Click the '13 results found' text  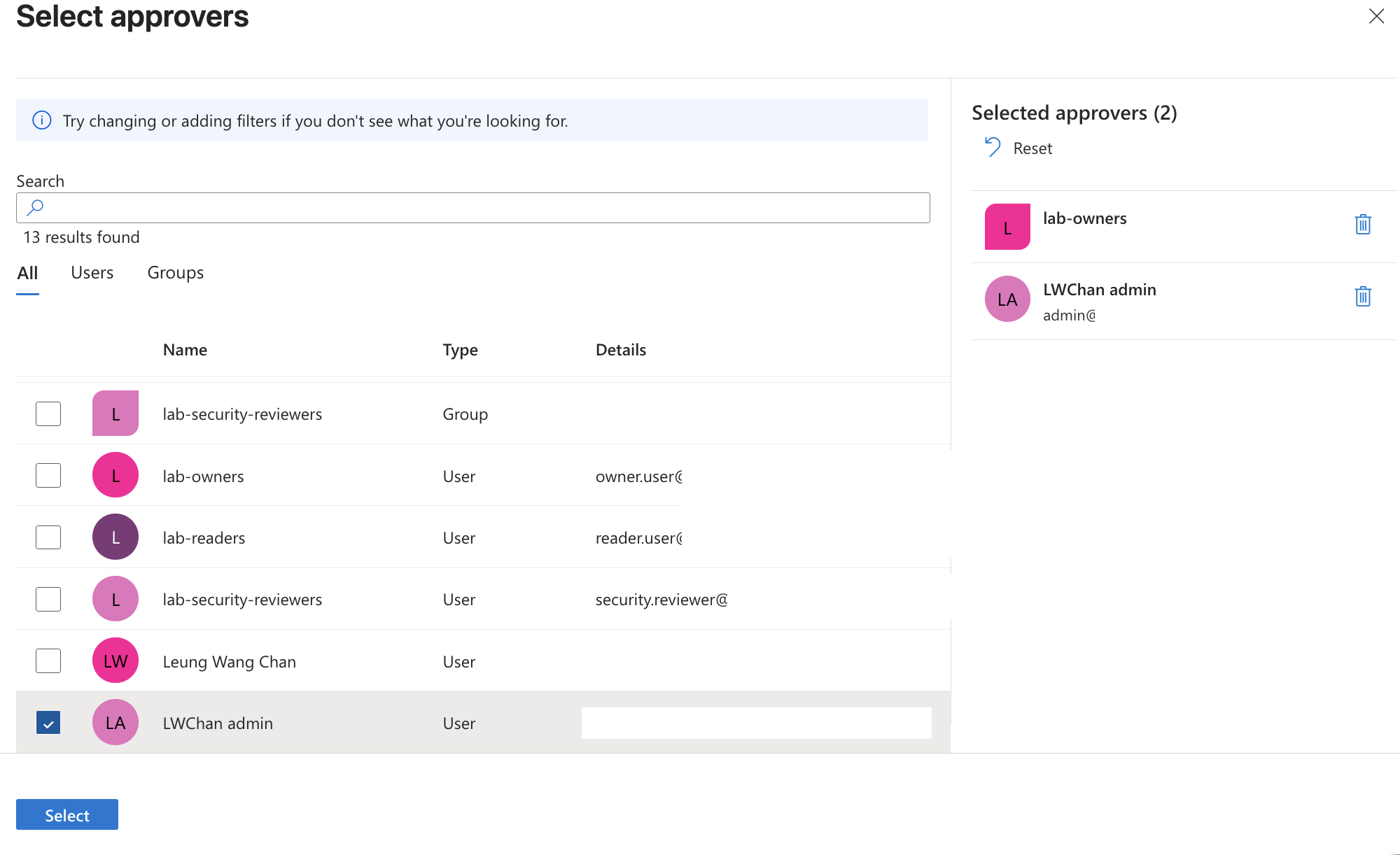pyautogui.click(x=81, y=237)
